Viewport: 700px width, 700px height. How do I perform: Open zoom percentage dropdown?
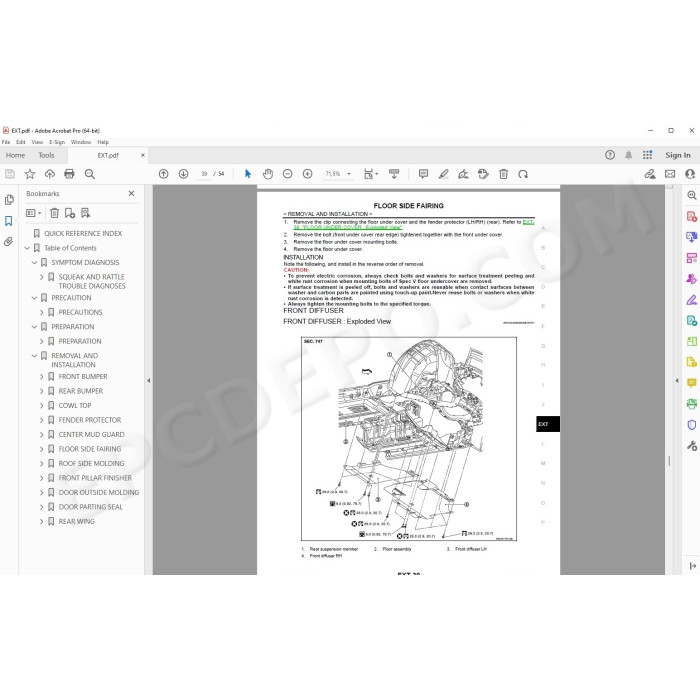[349, 174]
